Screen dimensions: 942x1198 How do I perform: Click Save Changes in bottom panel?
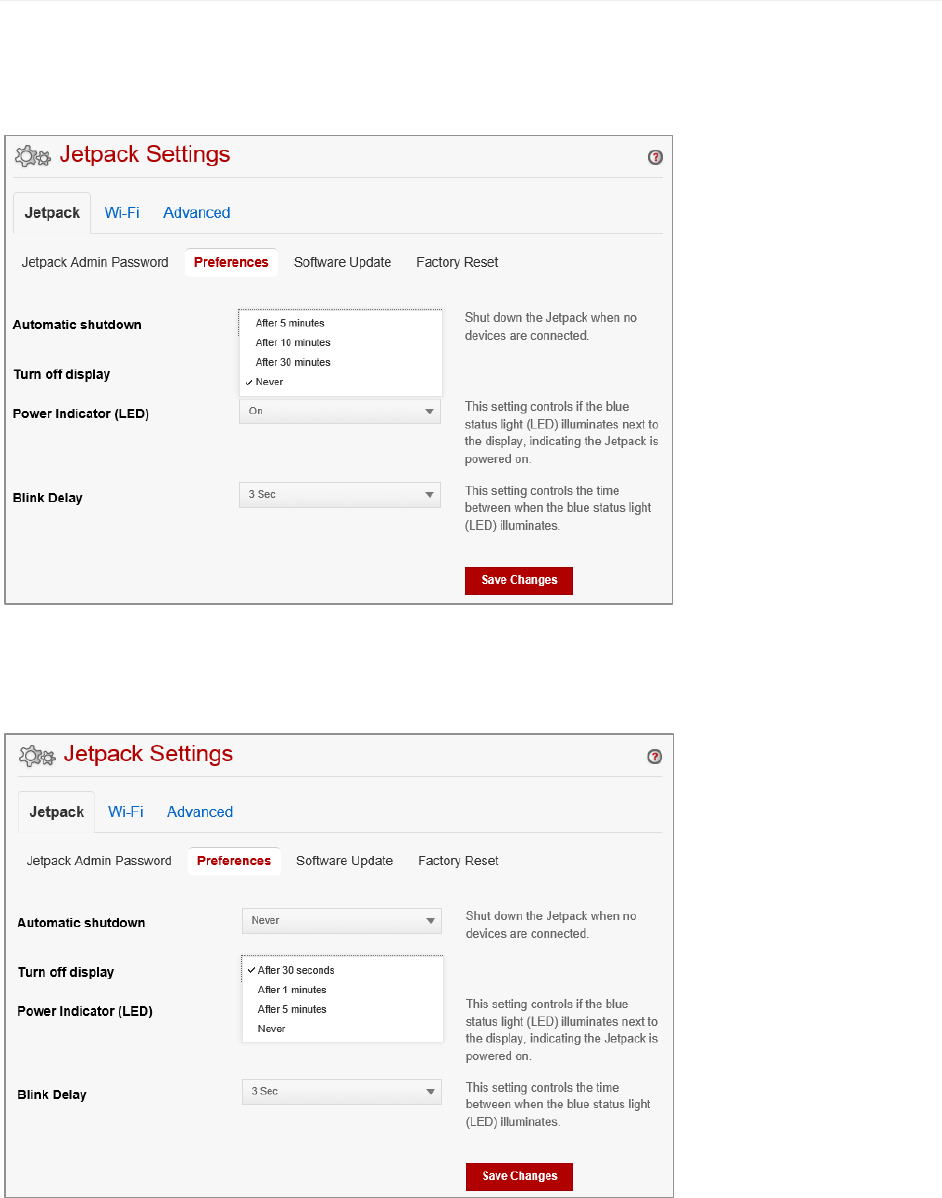click(x=520, y=1176)
